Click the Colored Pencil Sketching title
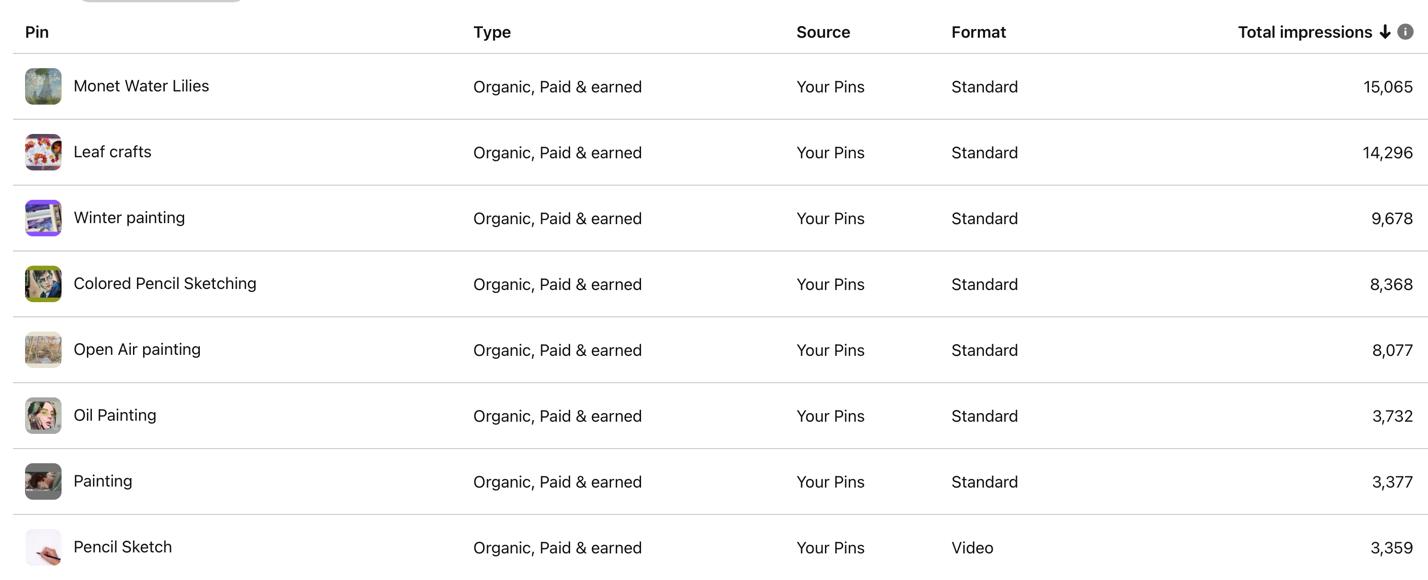This screenshot has width=1428, height=580. click(x=165, y=284)
